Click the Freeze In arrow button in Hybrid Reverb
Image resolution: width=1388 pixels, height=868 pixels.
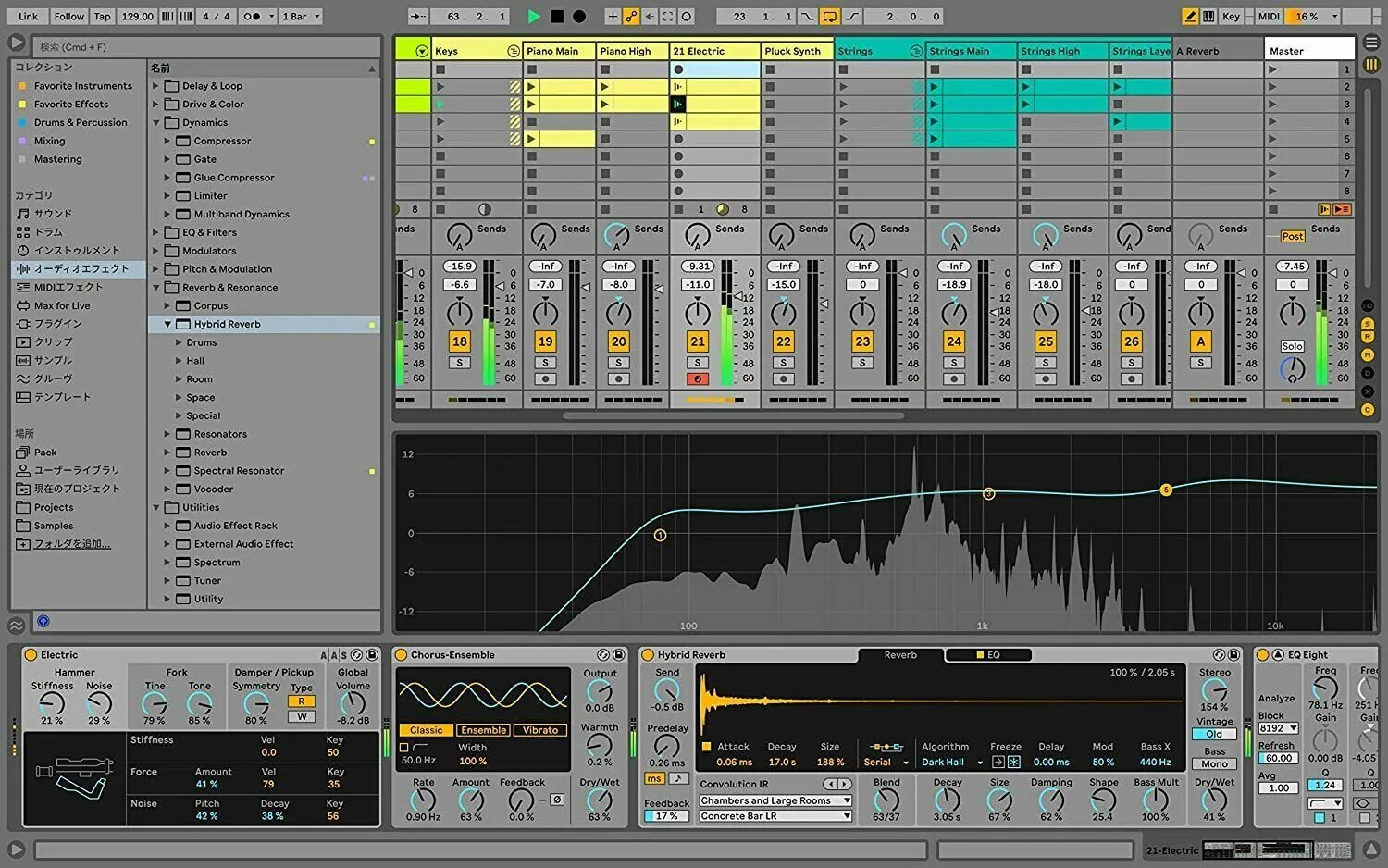click(998, 763)
